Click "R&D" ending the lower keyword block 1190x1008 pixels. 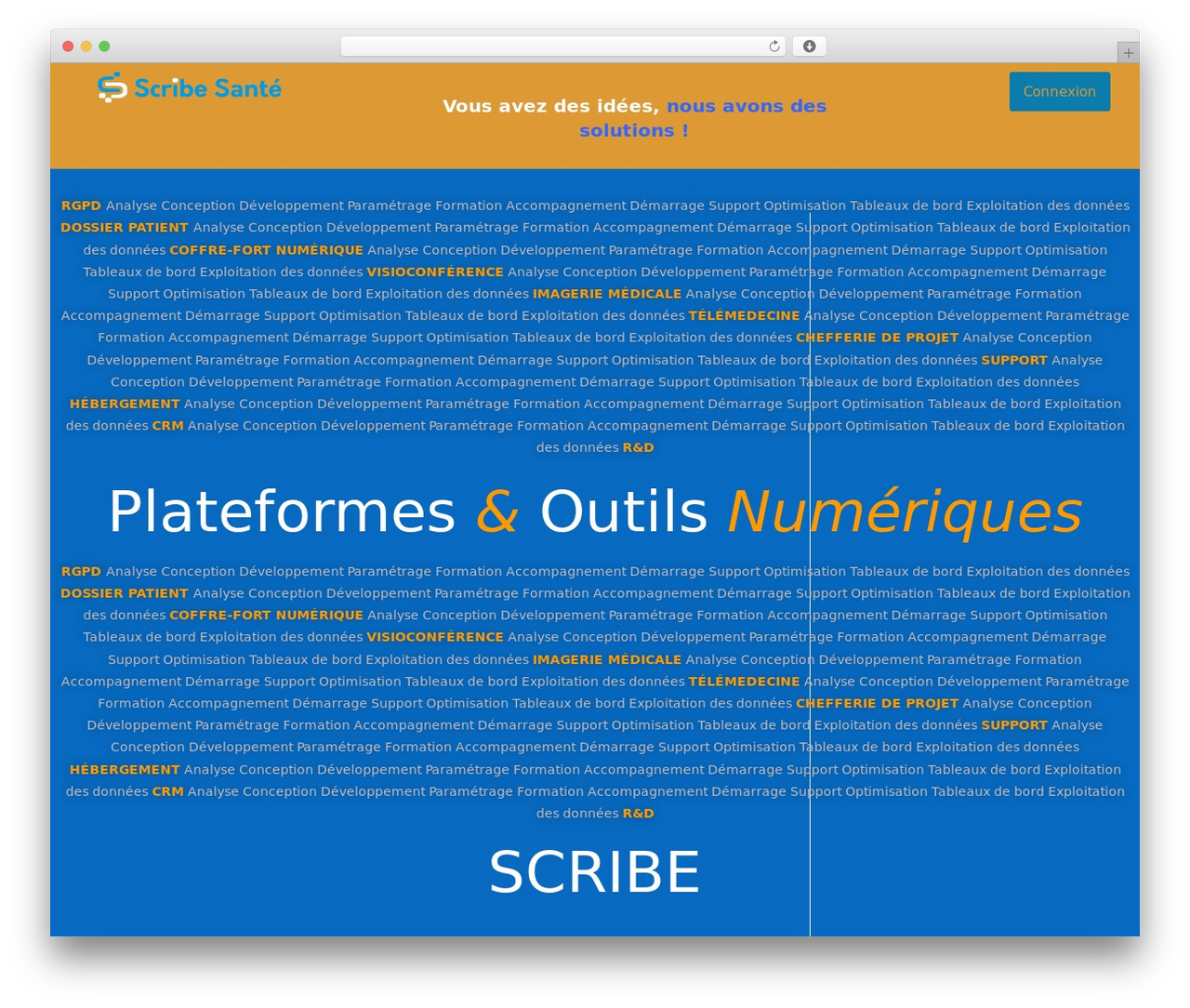point(638,814)
